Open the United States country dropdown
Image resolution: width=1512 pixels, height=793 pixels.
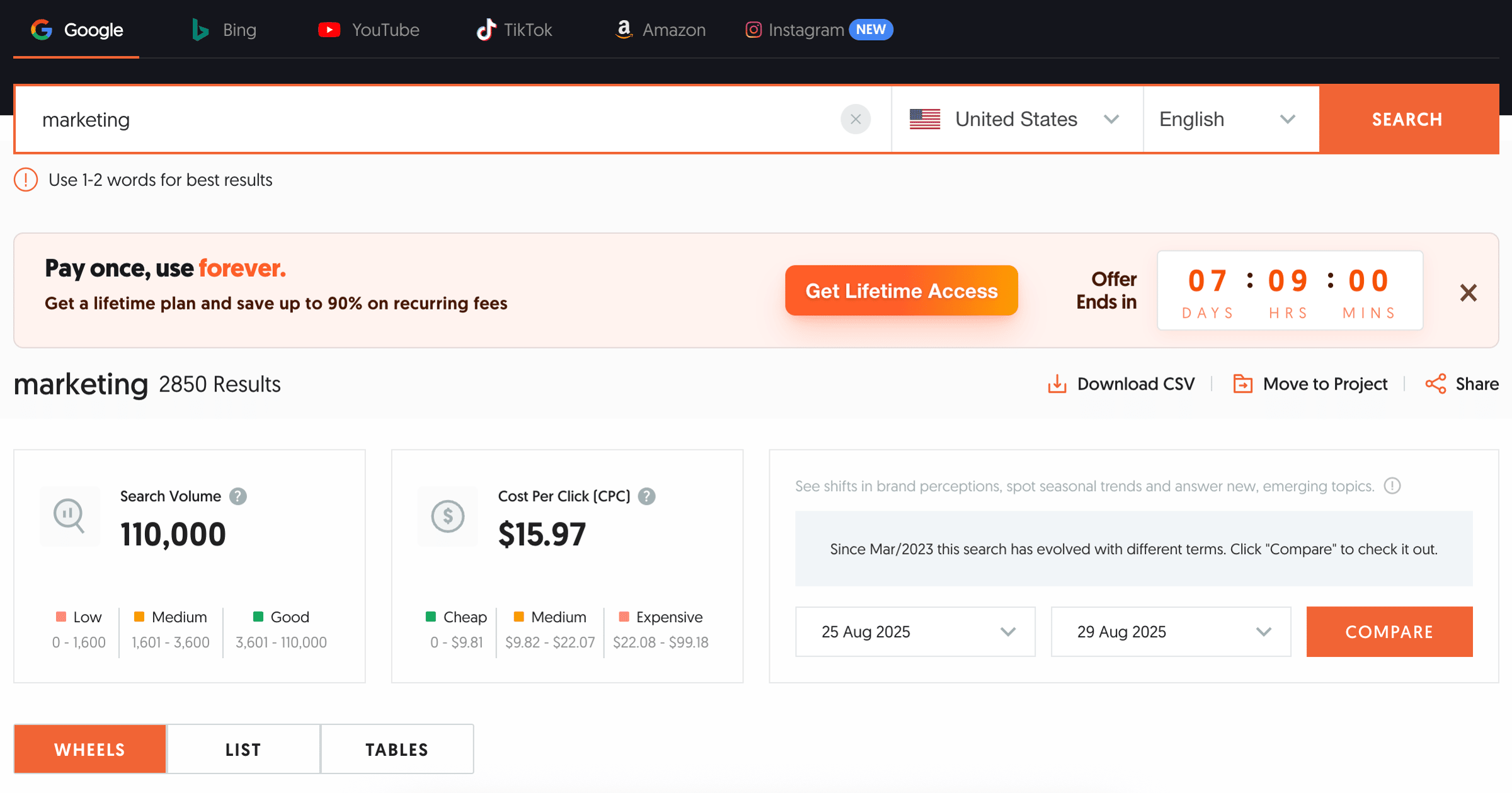(x=1016, y=119)
